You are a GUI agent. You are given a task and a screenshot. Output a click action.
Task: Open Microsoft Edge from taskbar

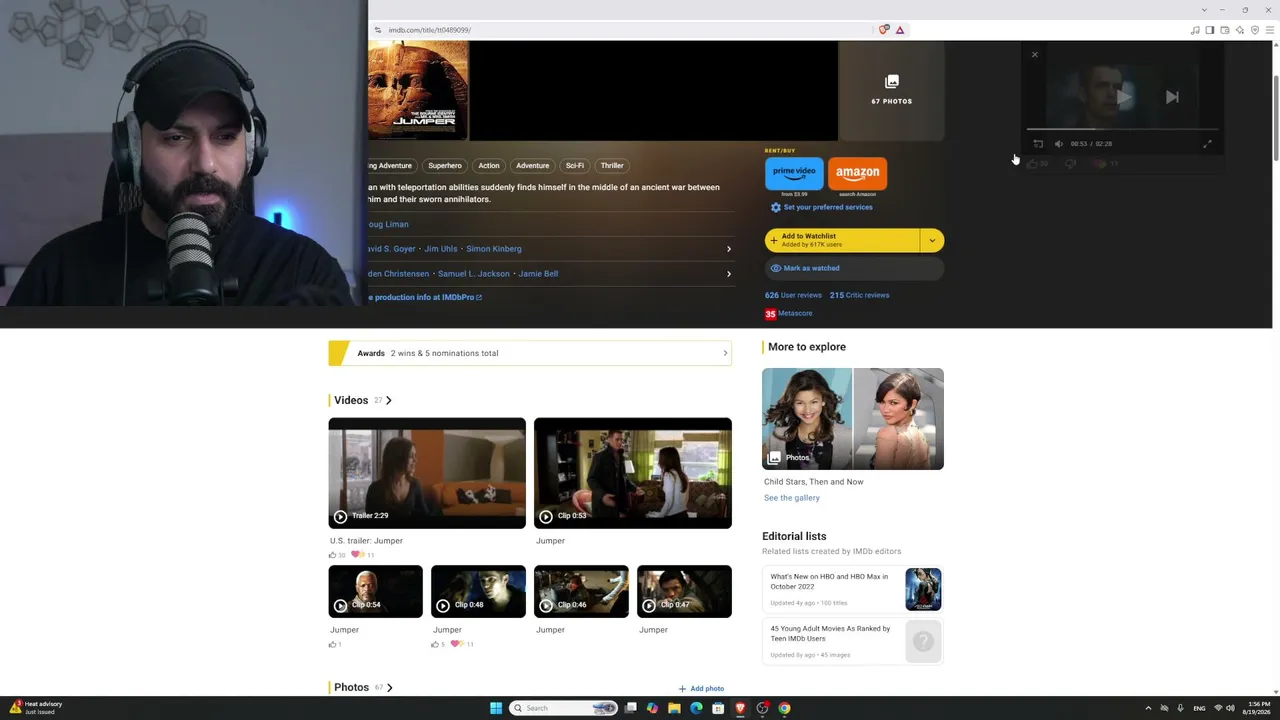coord(696,708)
